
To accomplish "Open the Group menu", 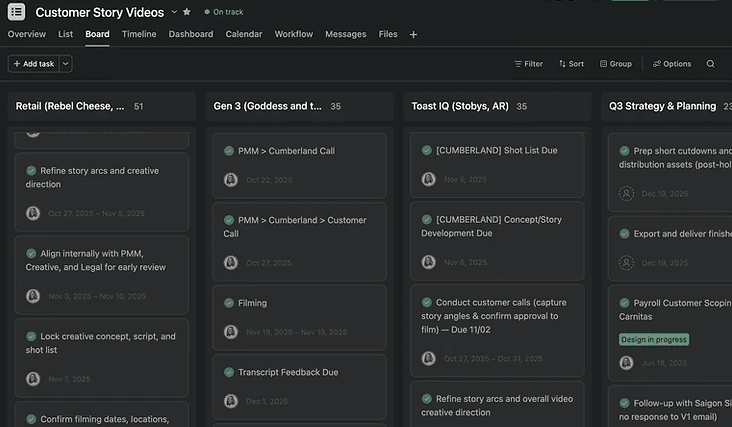I will click(x=616, y=64).
